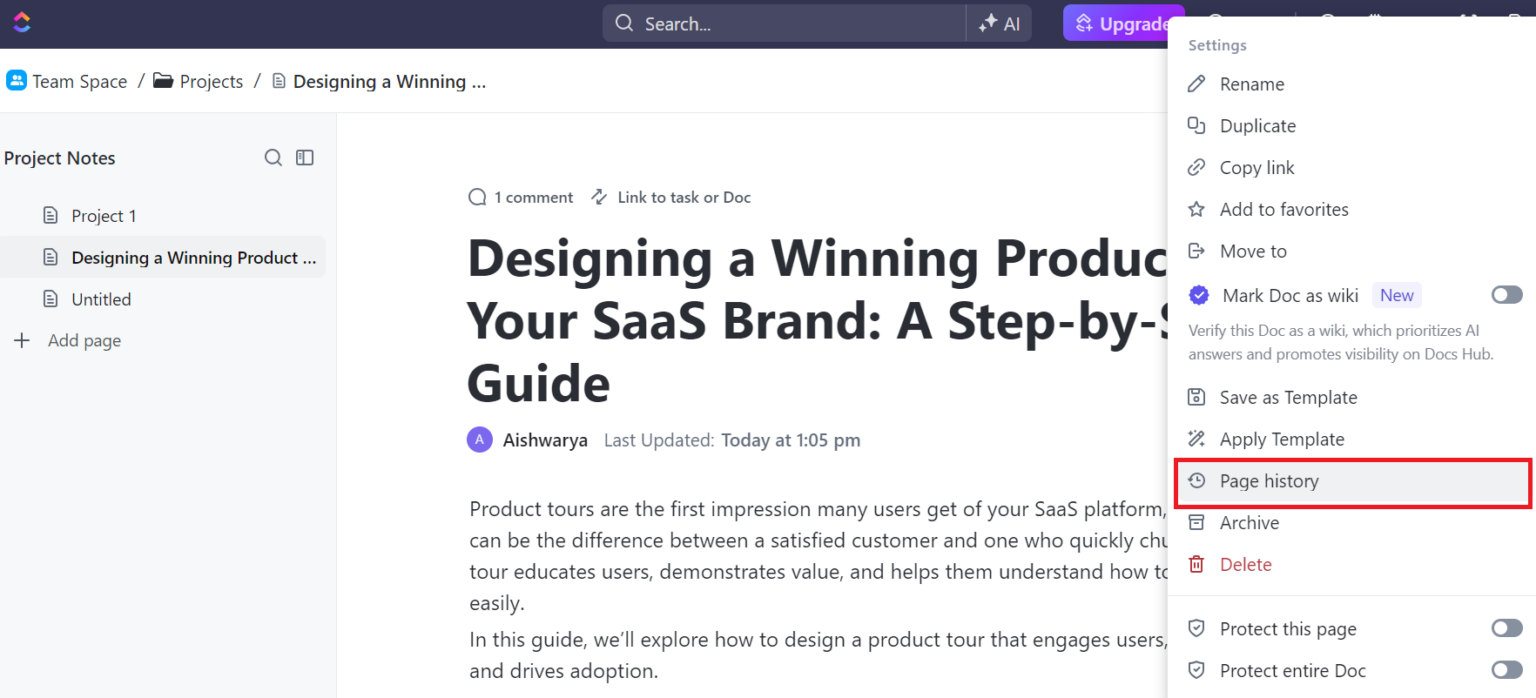This screenshot has width=1536, height=698.
Task: Open search in Project Notes sidebar
Action: 273,158
